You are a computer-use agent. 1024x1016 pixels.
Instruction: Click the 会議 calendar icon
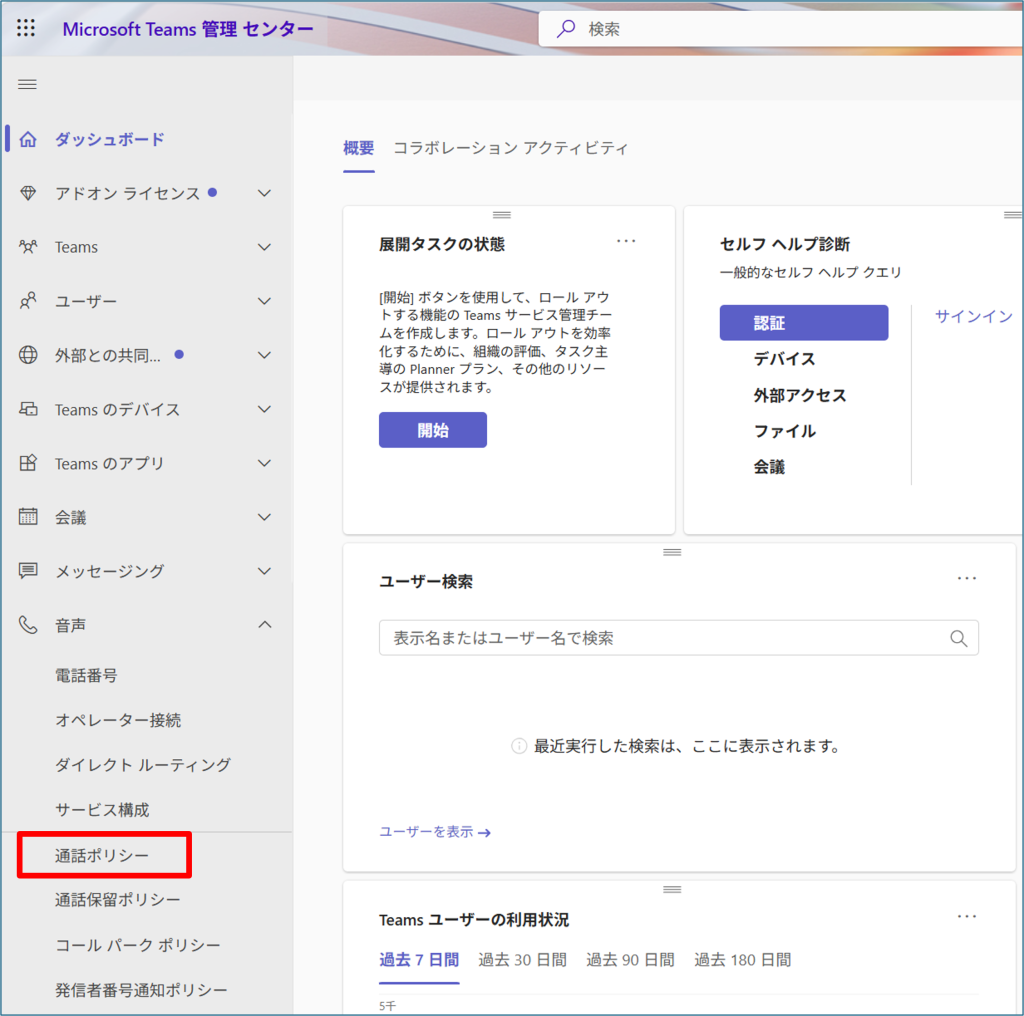[28, 517]
